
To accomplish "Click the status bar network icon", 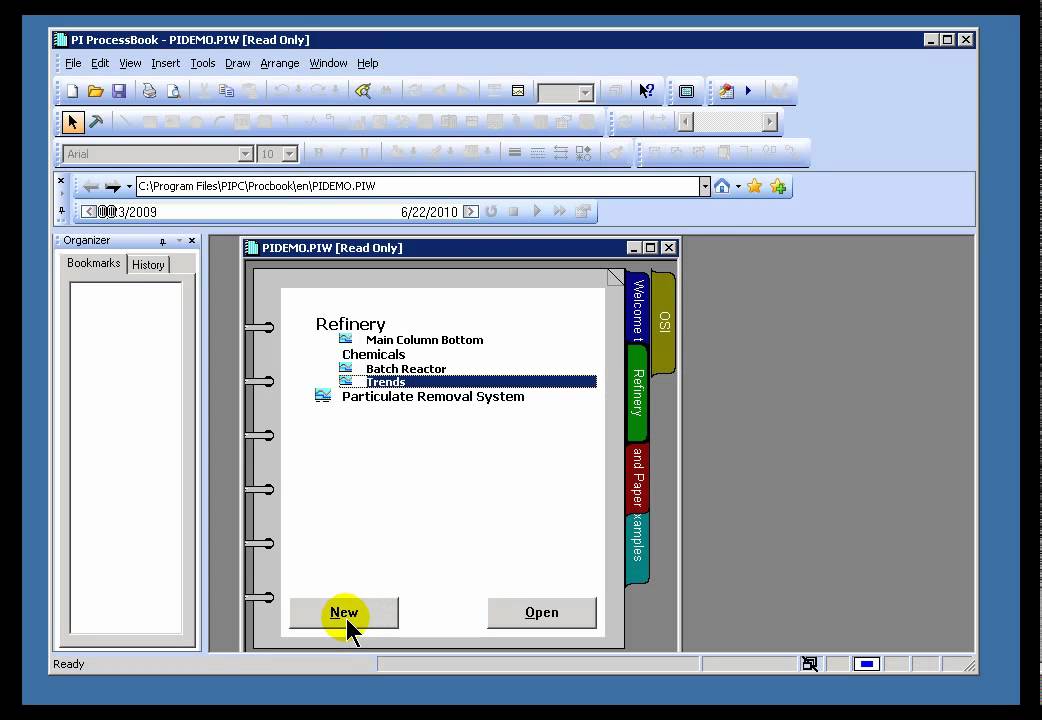I will click(809, 663).
